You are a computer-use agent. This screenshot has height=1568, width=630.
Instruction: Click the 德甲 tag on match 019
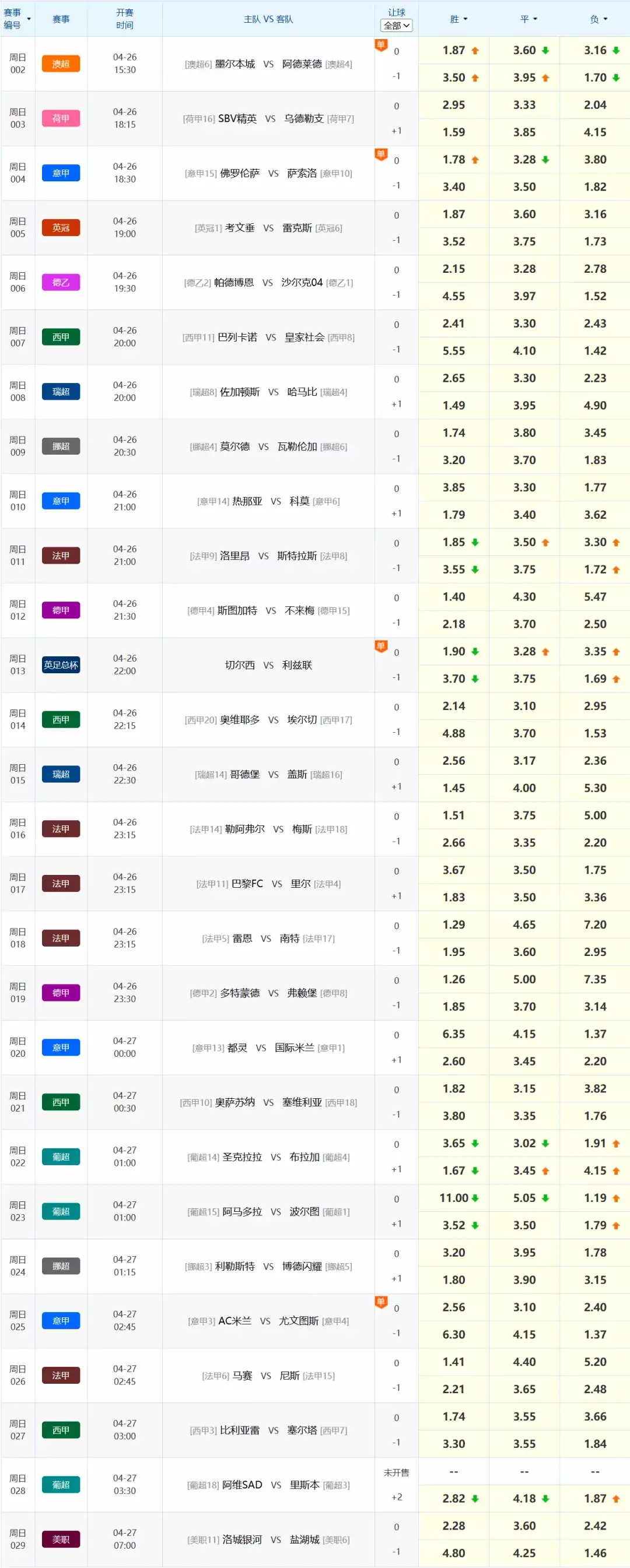click(61, 993)
